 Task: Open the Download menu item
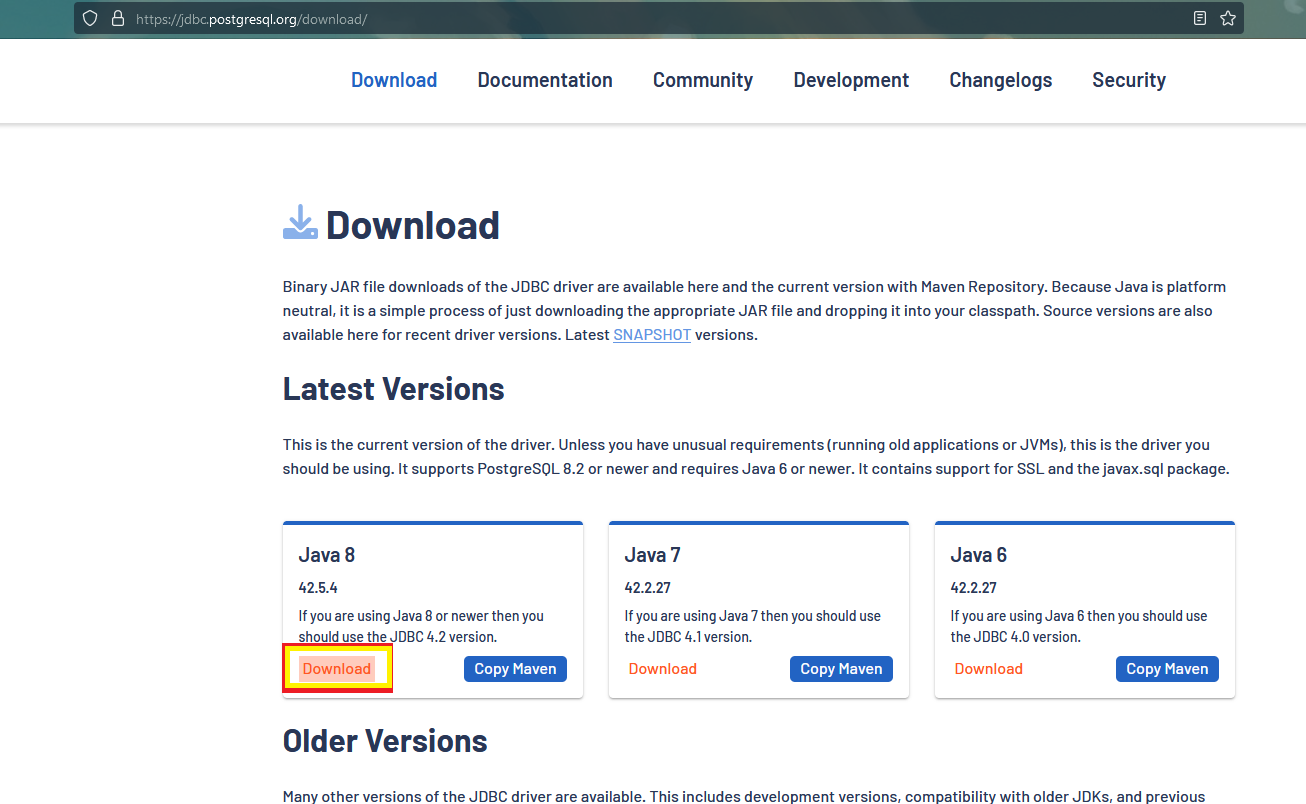pyautogui.click(x=394, y=80)
